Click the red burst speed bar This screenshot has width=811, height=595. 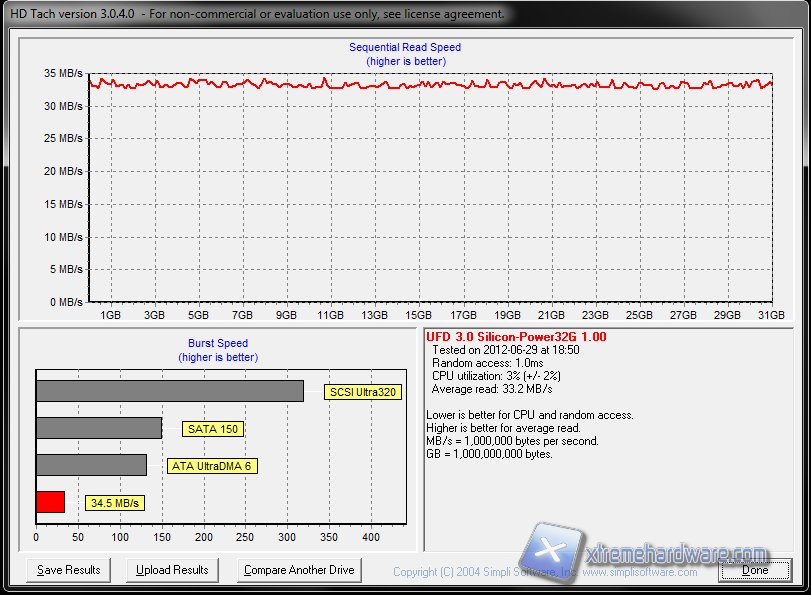click(x=50, y=502)
